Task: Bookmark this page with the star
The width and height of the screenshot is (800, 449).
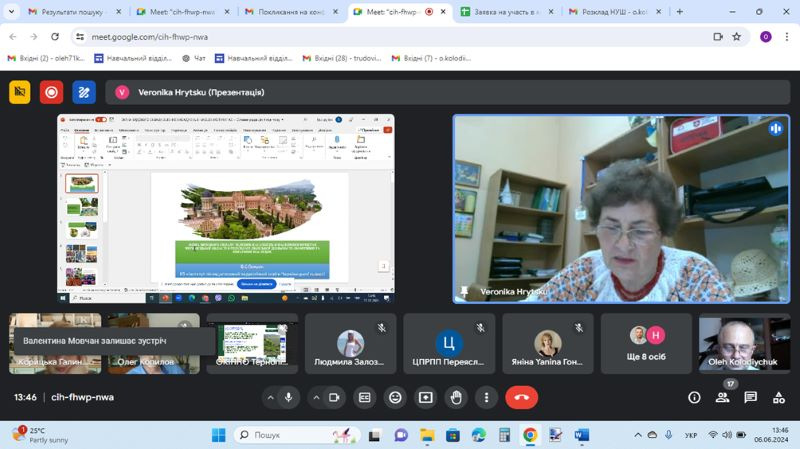Action: pos(737,37)
